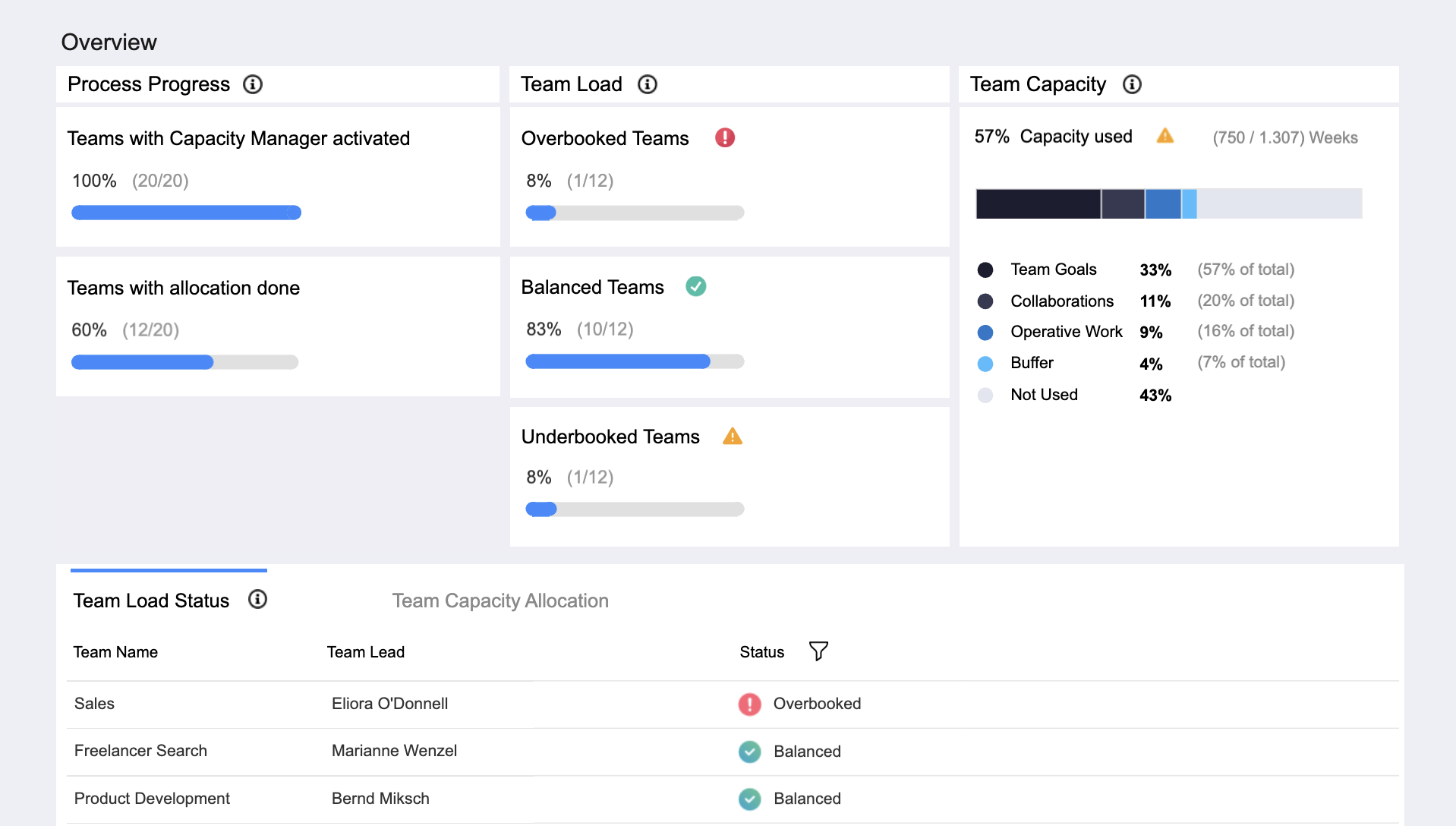Click the Operative Work legend label
1456x826 pixels.
coord(1066,332)
